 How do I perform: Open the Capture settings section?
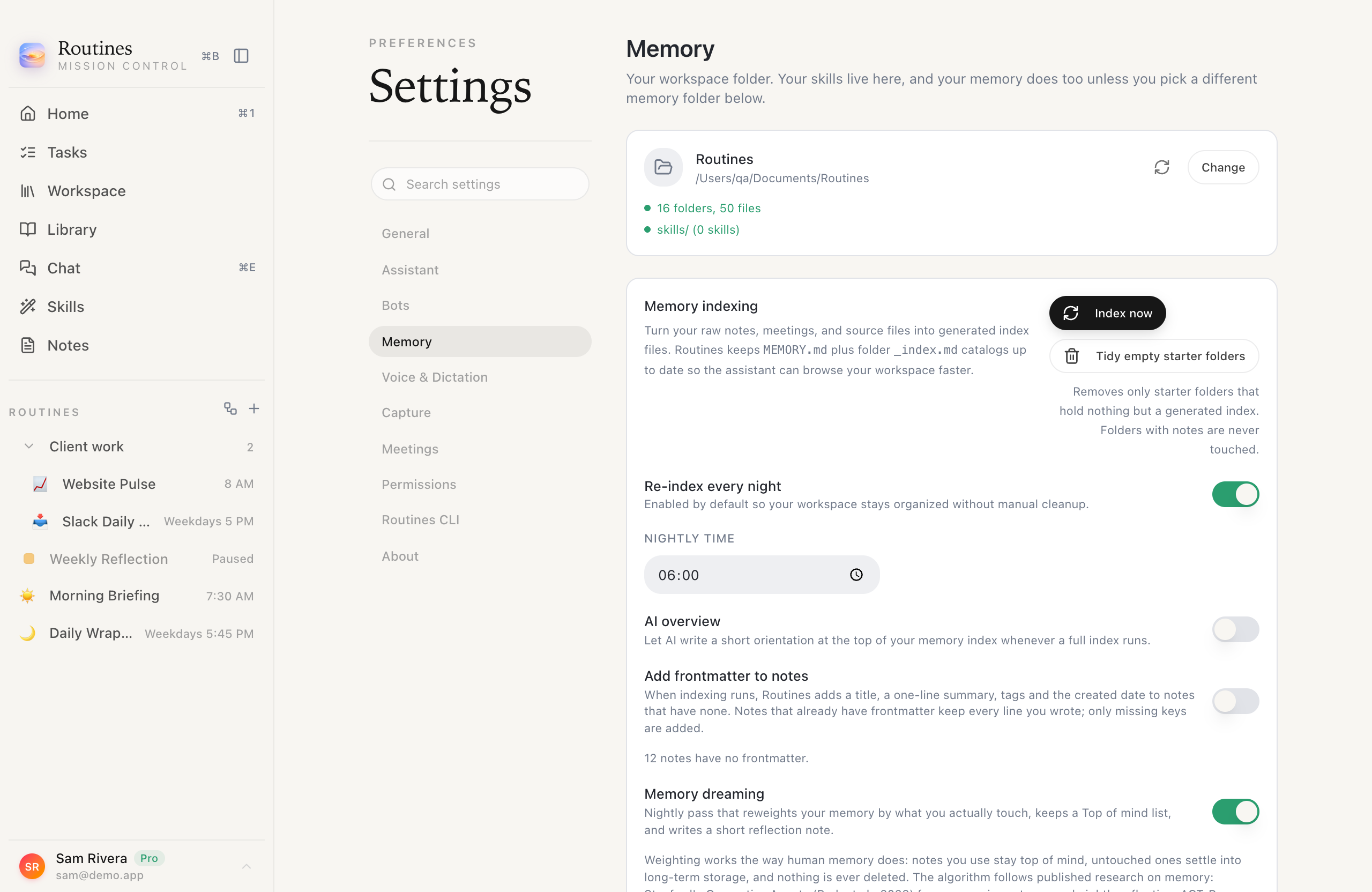480,413
